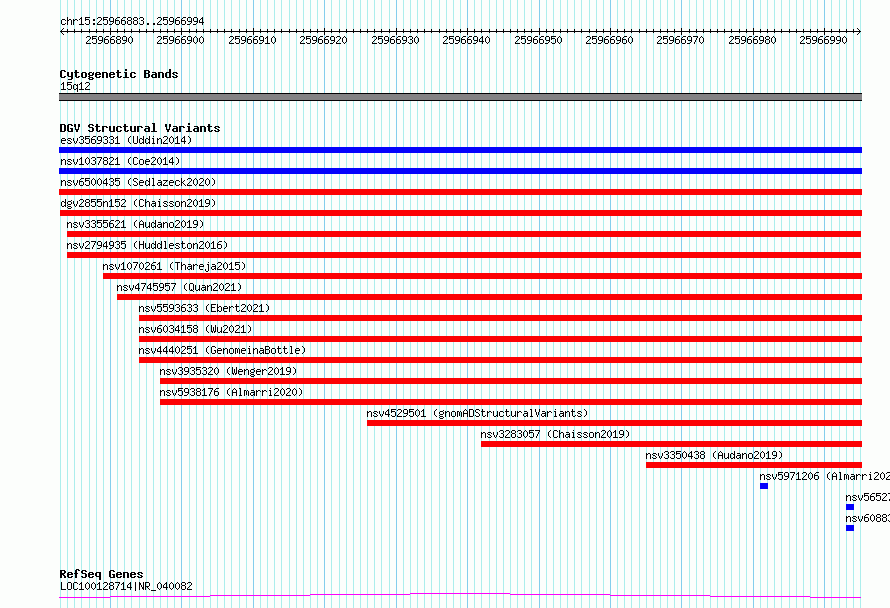Select the red nsv5938176 variant bar
The height and width of the screenshot is (608, 890).
pyautogui.click(x=511, y=402)
